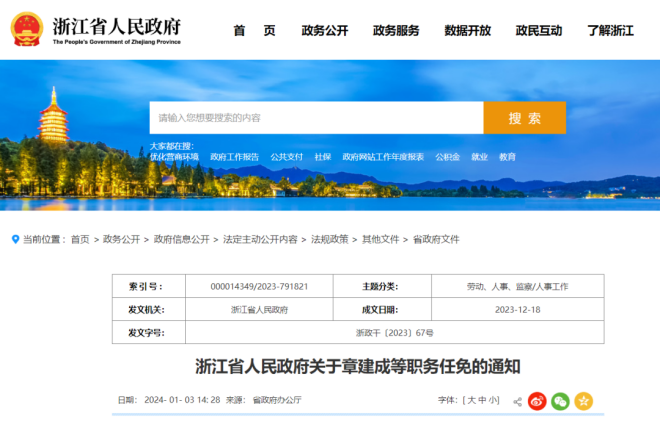
Task: Set font size to large (大)
Action: click(x=468, y=400)
